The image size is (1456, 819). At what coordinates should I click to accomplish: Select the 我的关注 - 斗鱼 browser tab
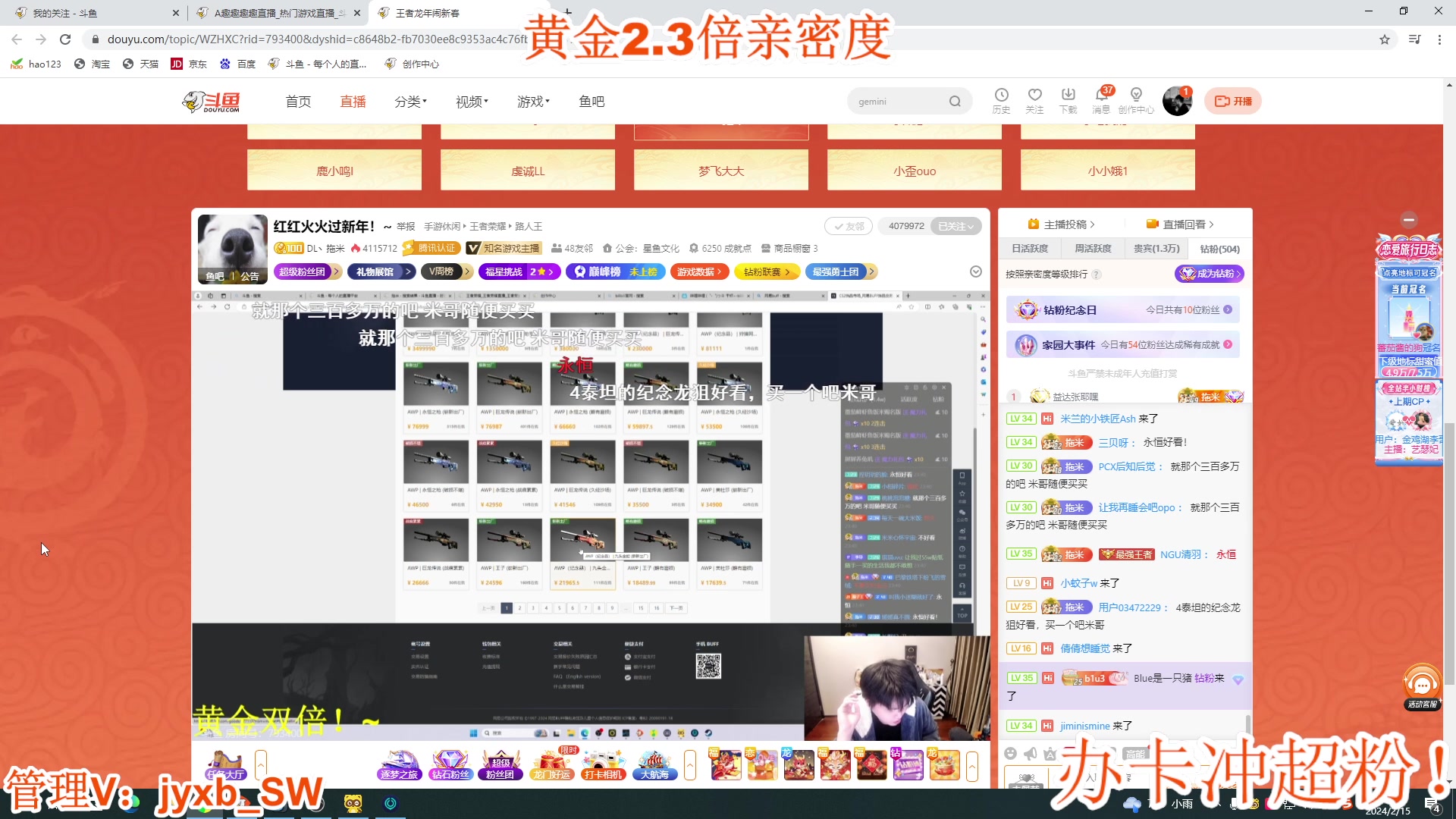[96, 13]
